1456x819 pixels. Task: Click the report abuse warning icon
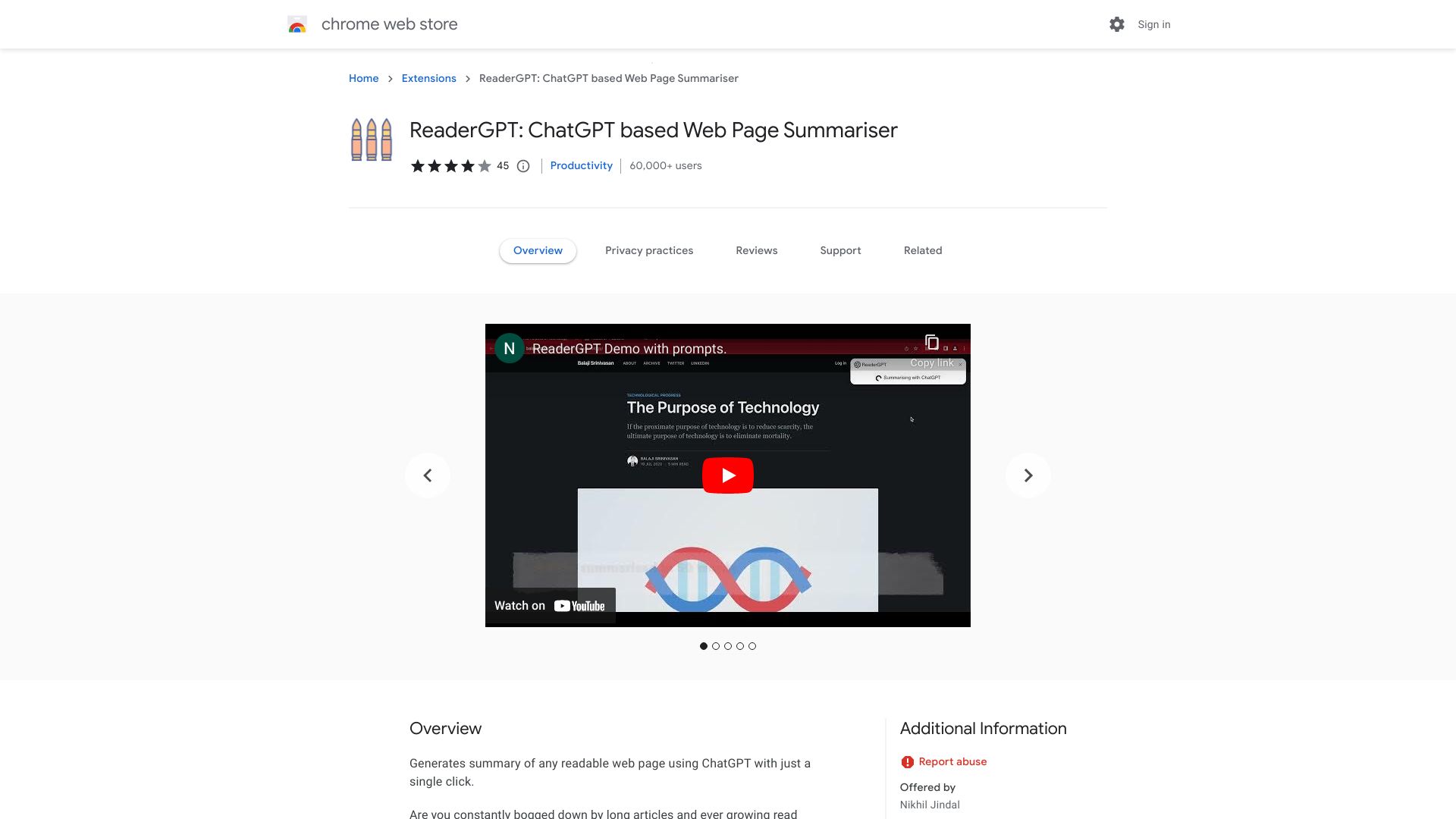[x=906, y=762]
